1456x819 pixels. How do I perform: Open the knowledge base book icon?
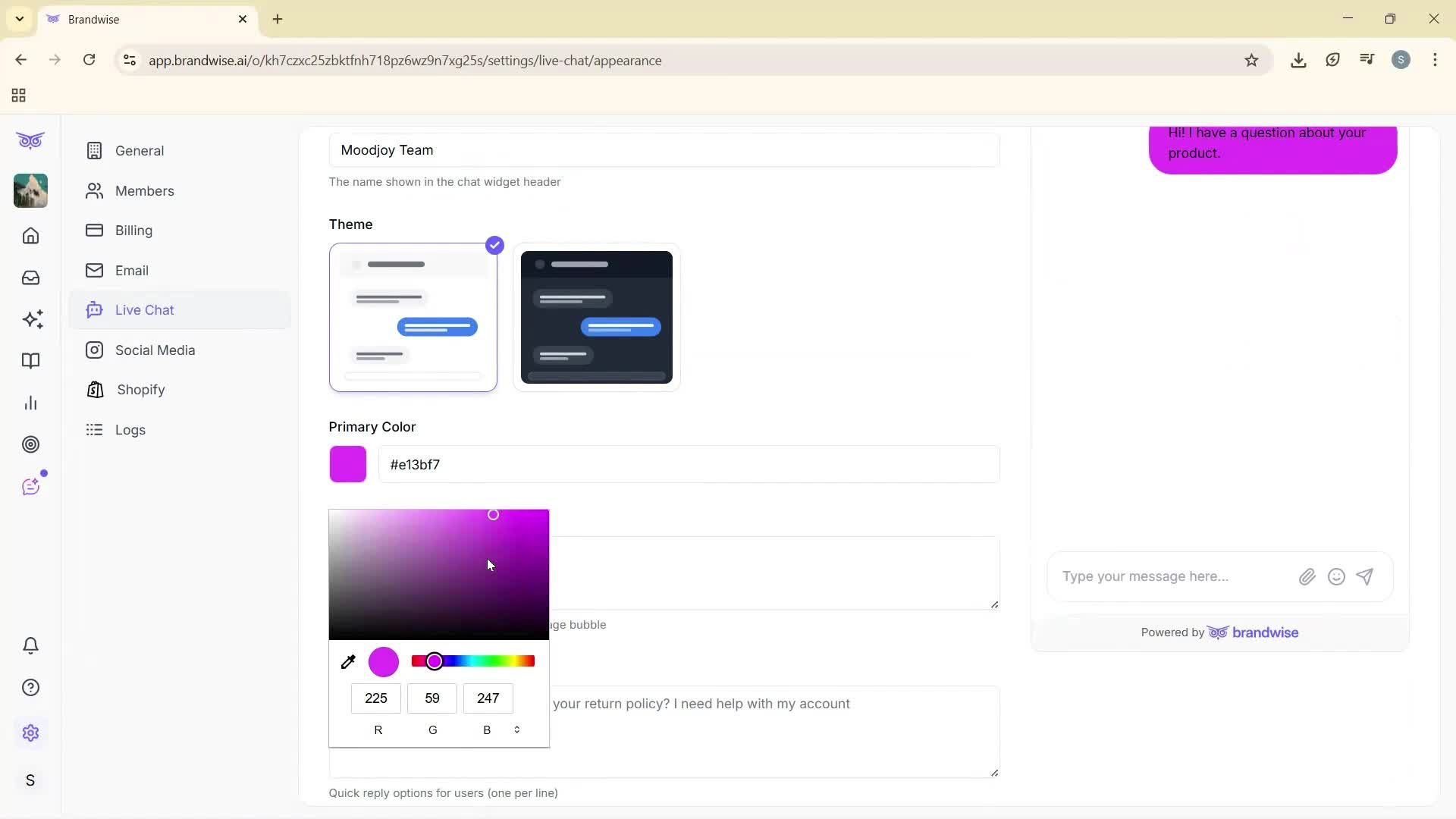30,361
